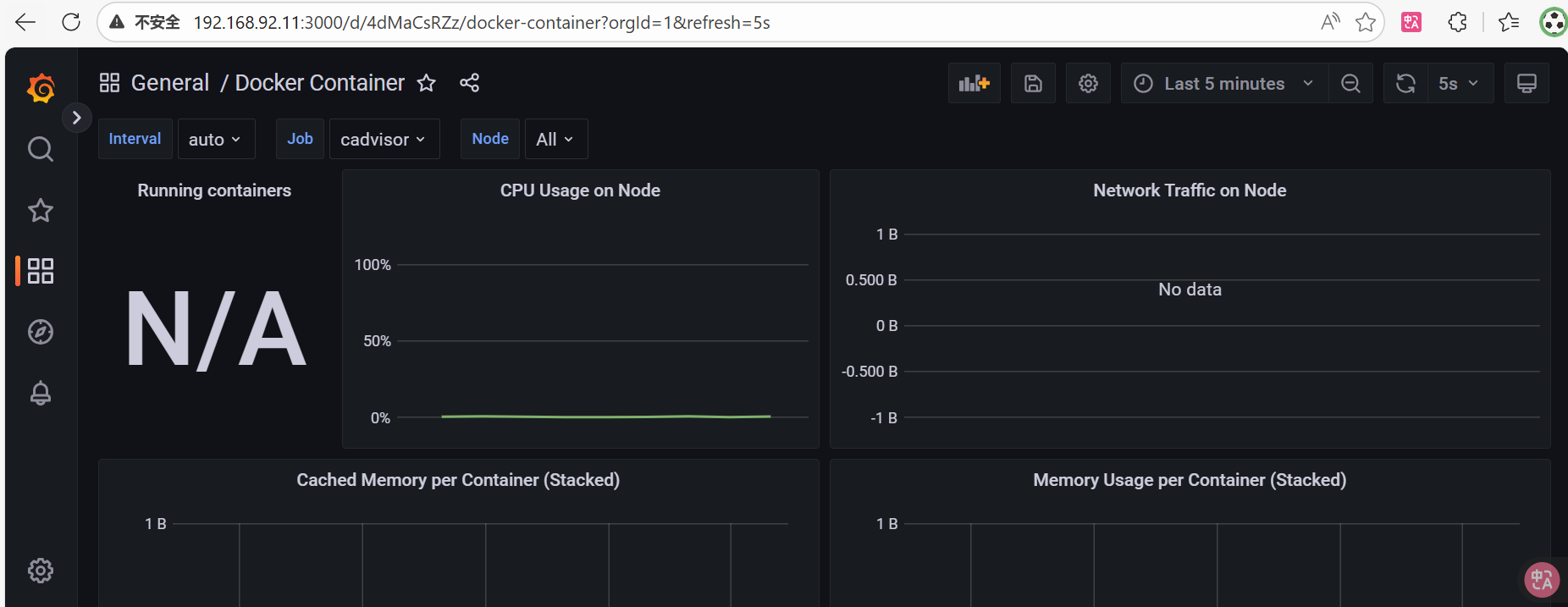
Task: Open Running containers panel title menu
Action: click(x=214, y=190)
